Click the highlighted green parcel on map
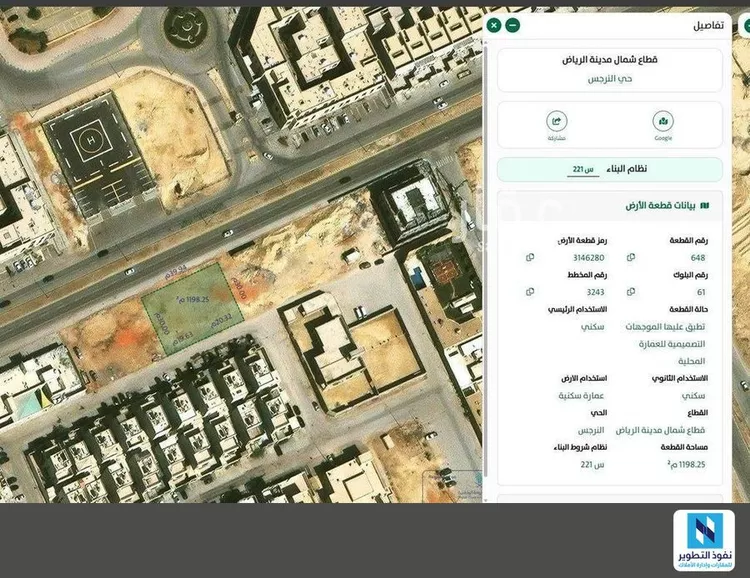The height and width of the screenshot is (578, 750). [x=193, y=309]
